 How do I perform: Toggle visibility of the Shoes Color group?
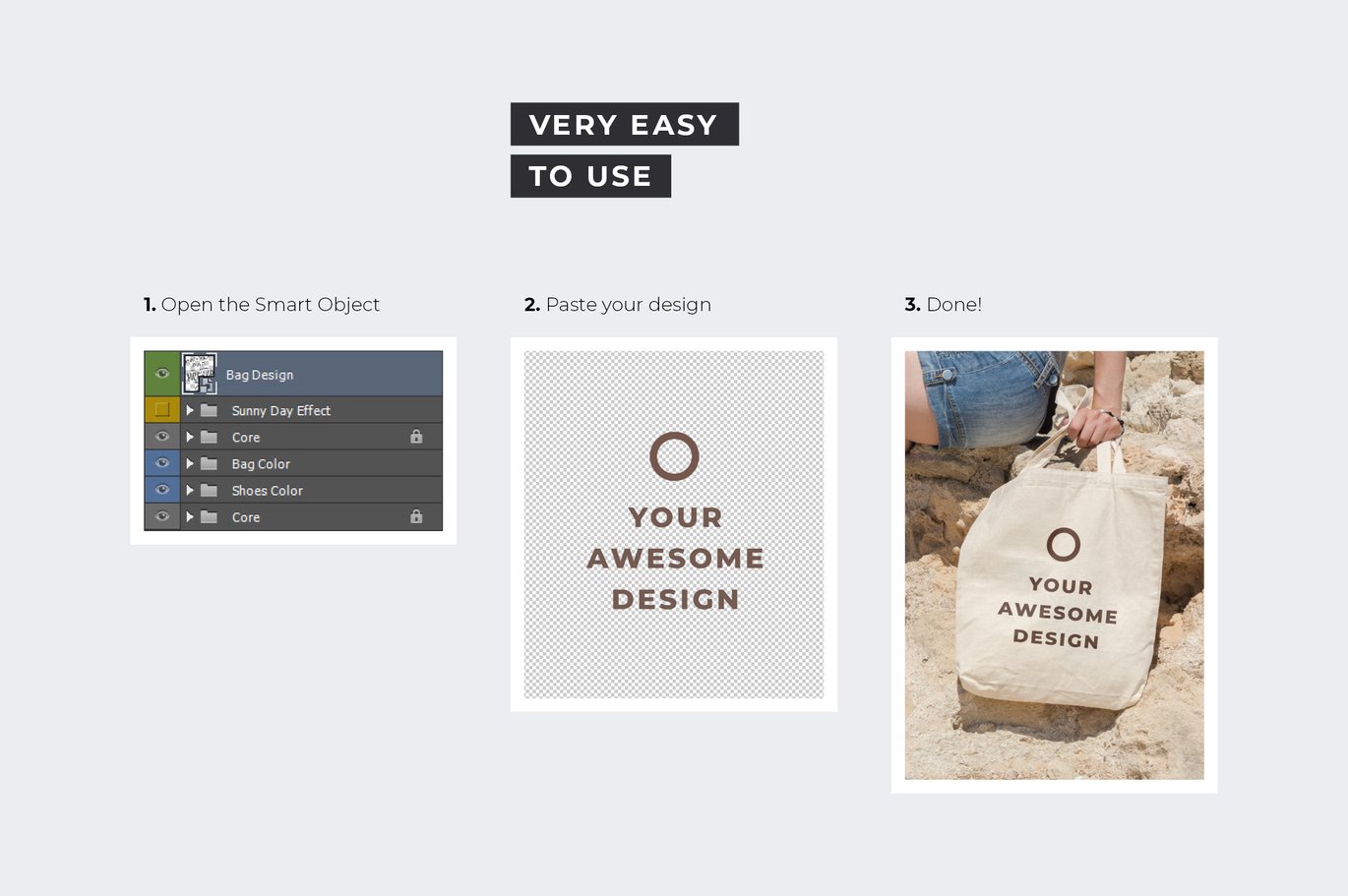coord(162,490)
